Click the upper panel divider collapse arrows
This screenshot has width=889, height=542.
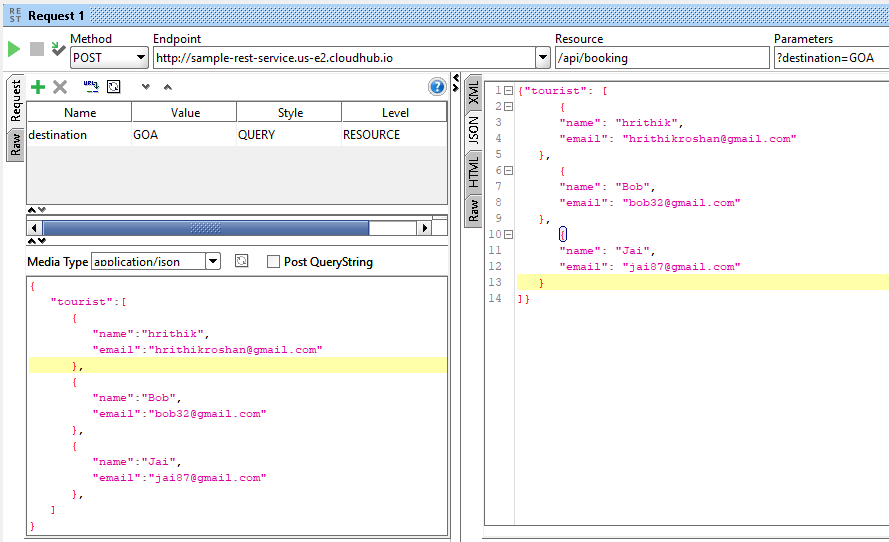coord(37,210)
